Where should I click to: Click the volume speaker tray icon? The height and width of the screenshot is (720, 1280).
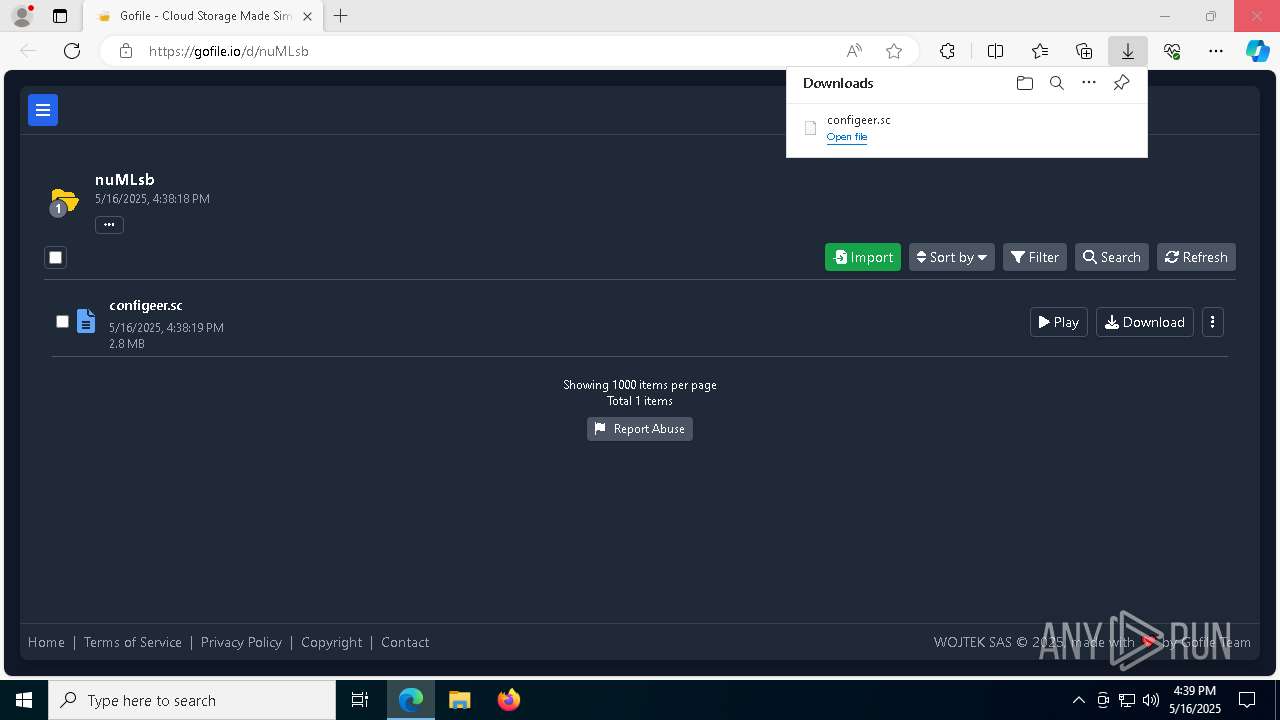[x=1151, y=700]
